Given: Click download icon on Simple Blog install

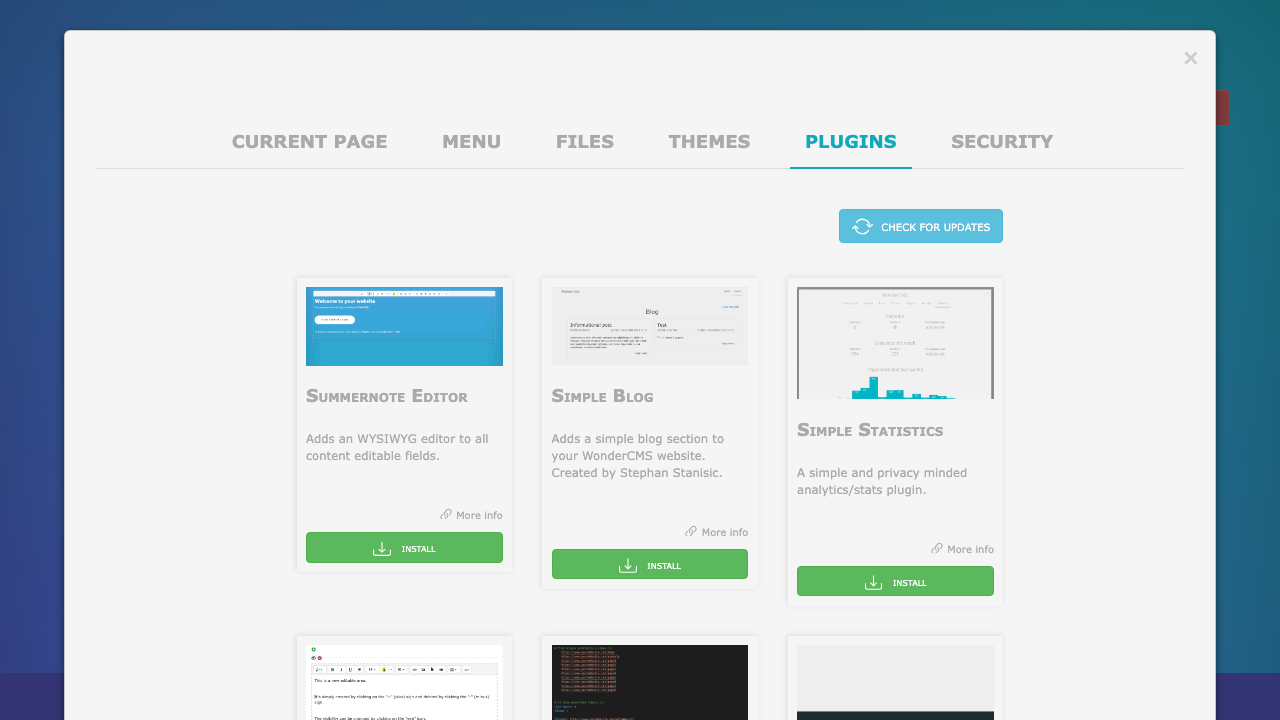Looking at the screenshot, I should (x=628, y=565).
